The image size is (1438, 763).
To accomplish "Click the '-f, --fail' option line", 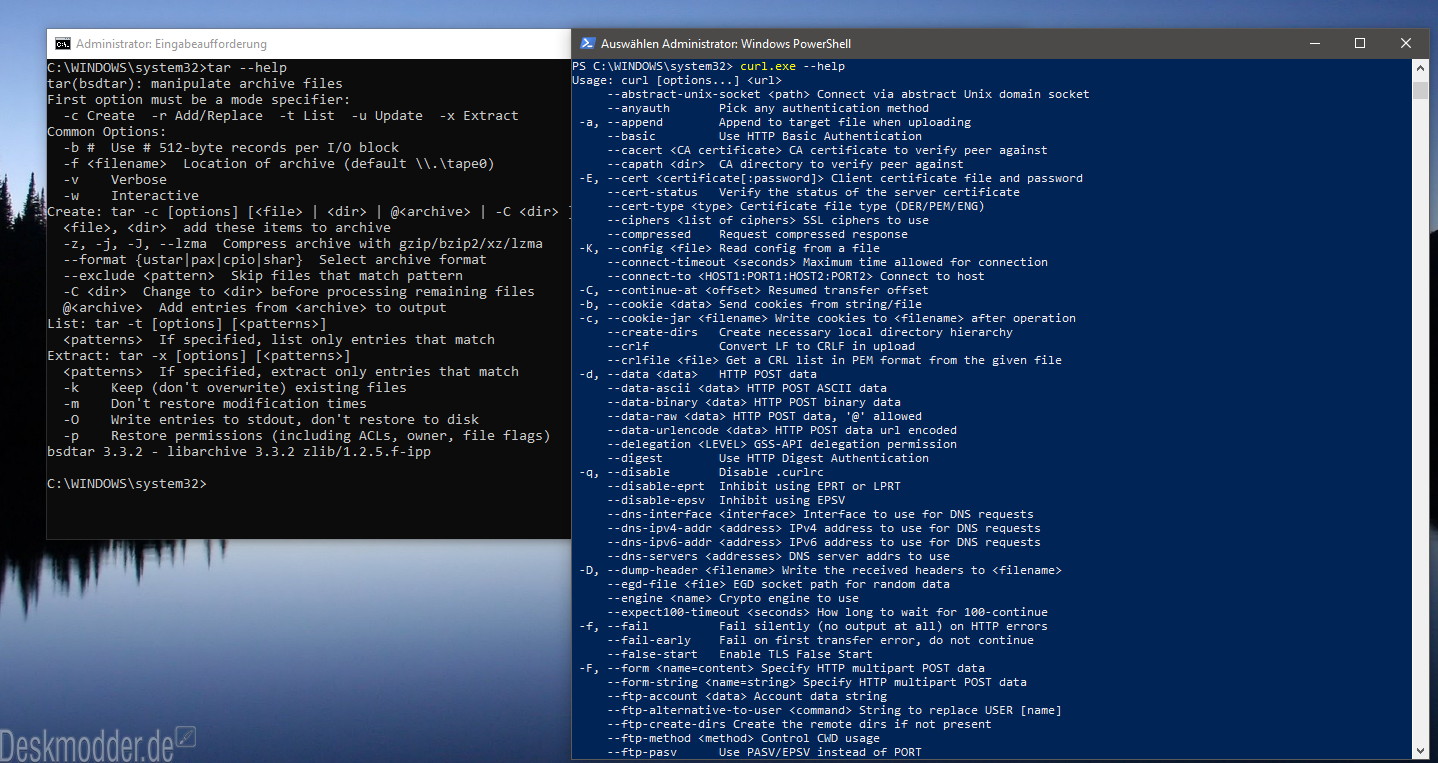I will [x=813, y=626].
